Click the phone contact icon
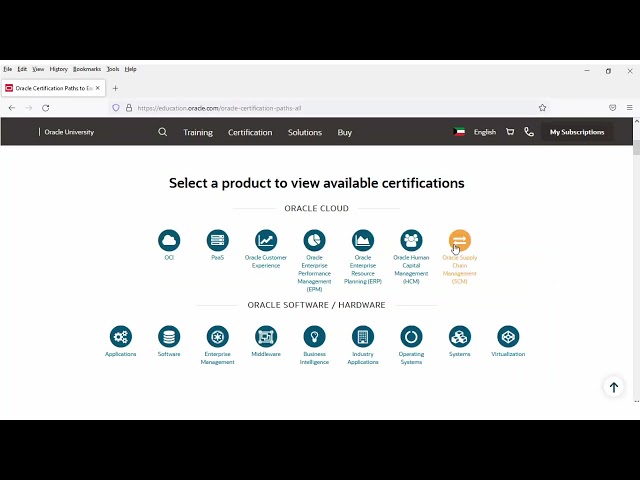640x480 pixels. pos(529,132)
